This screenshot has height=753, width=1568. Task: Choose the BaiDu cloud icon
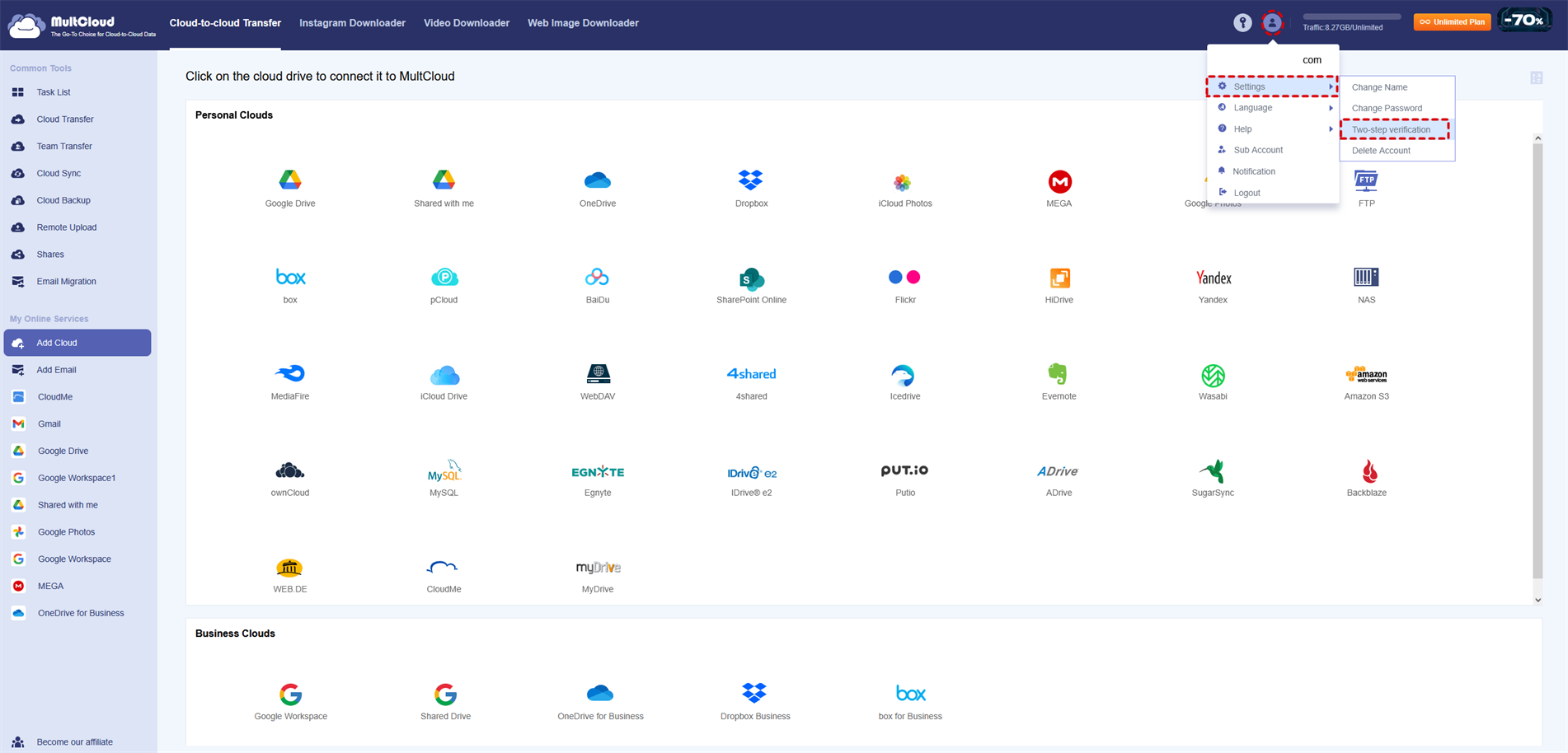(597, 277)
